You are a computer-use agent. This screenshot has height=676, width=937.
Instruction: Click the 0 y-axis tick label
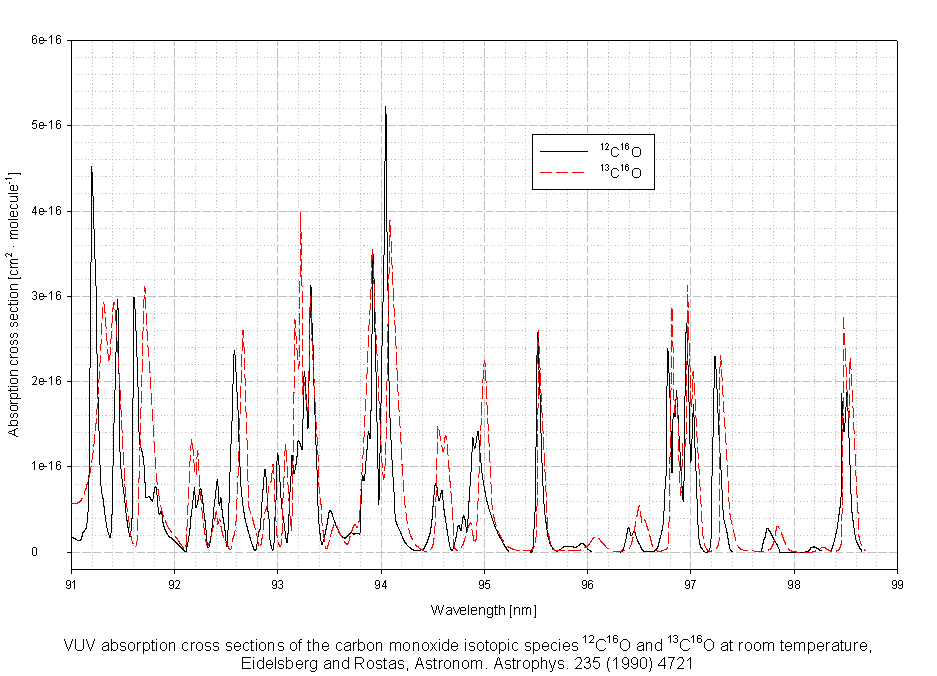[60, 552]
